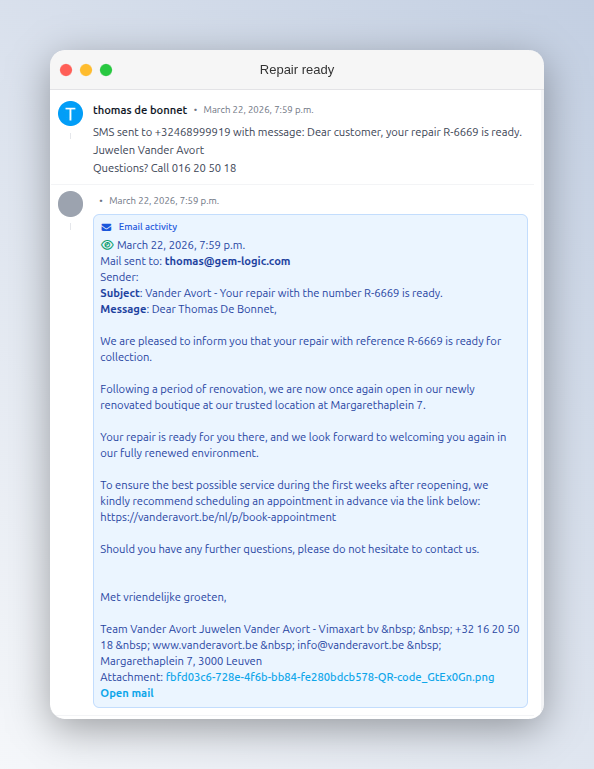
Task: Click the envelope icon next to Email activity
Action: coord(106,227)
